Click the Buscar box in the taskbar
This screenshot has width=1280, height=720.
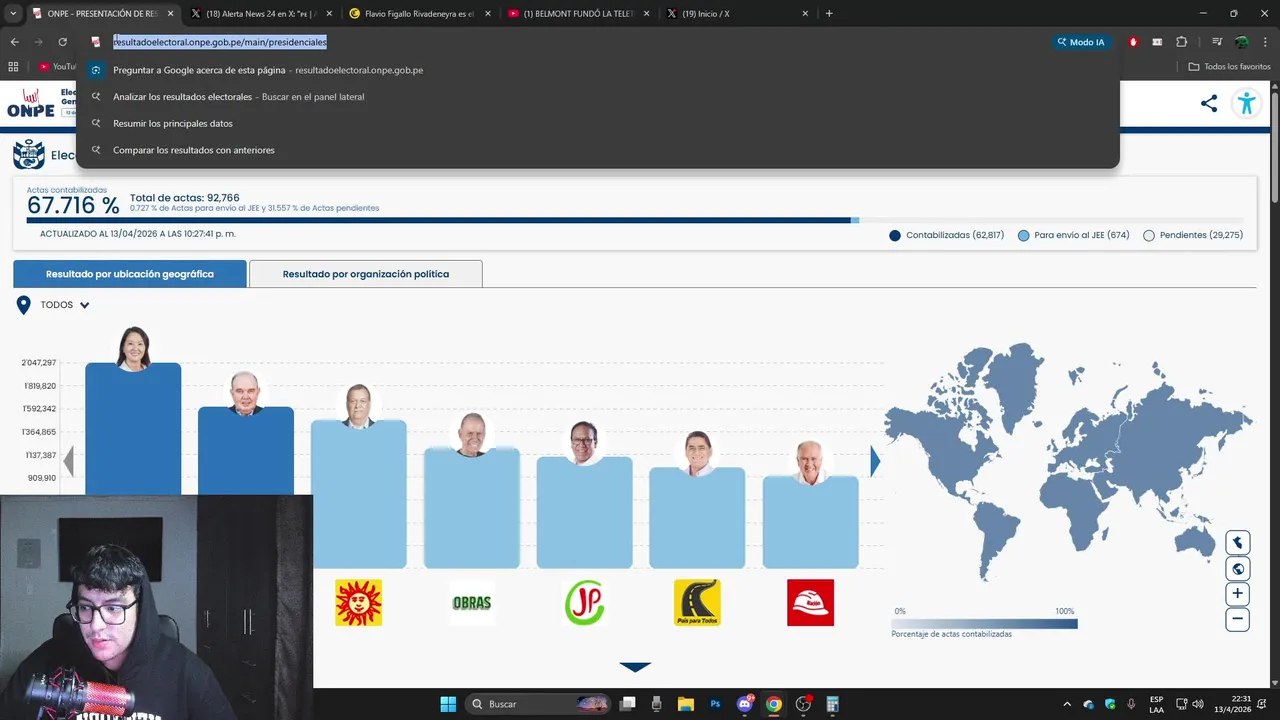[x=538, y=704]
